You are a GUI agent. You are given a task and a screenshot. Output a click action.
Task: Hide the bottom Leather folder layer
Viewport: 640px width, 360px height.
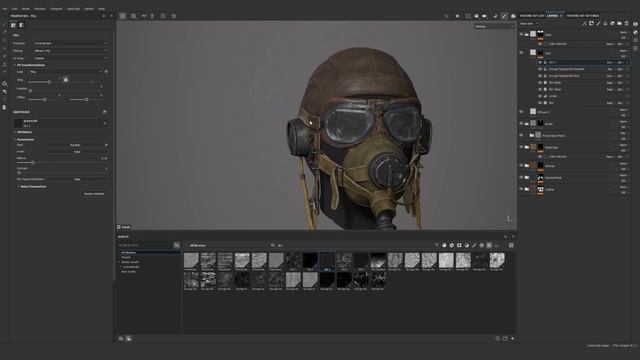pyautogui.click(x=521, y=189)
